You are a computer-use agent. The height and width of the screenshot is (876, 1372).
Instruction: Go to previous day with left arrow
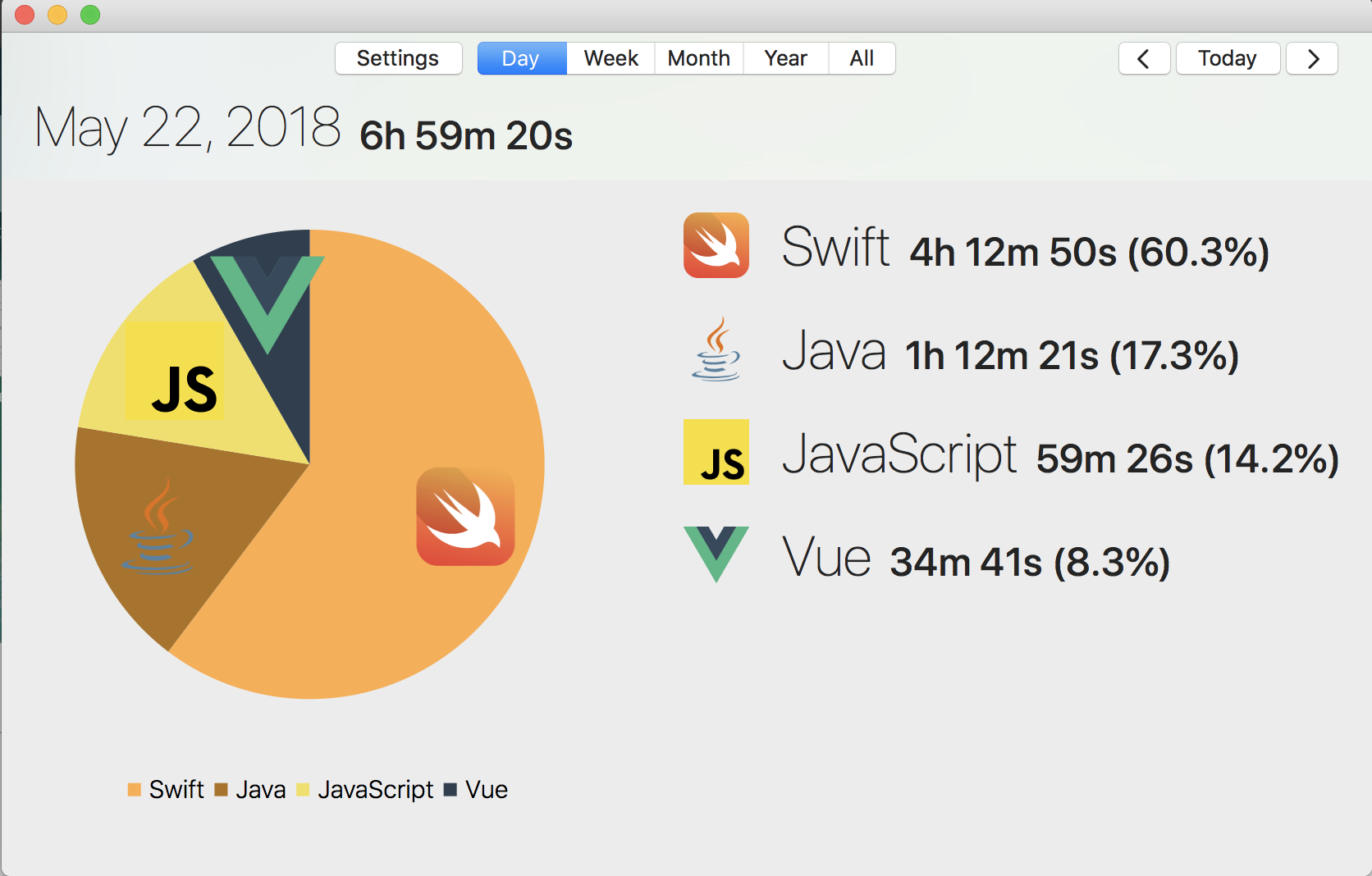pyautogui.click(x=1144, y=58)
